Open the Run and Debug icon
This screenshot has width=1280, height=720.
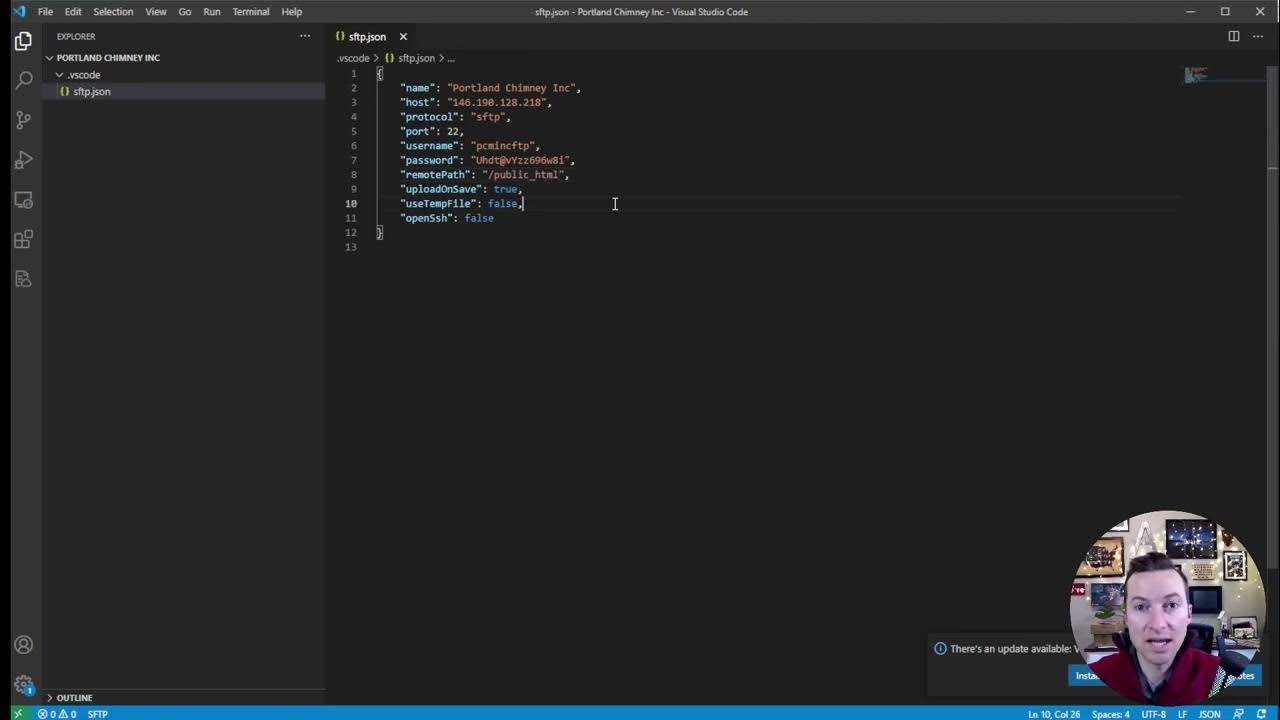23,160
